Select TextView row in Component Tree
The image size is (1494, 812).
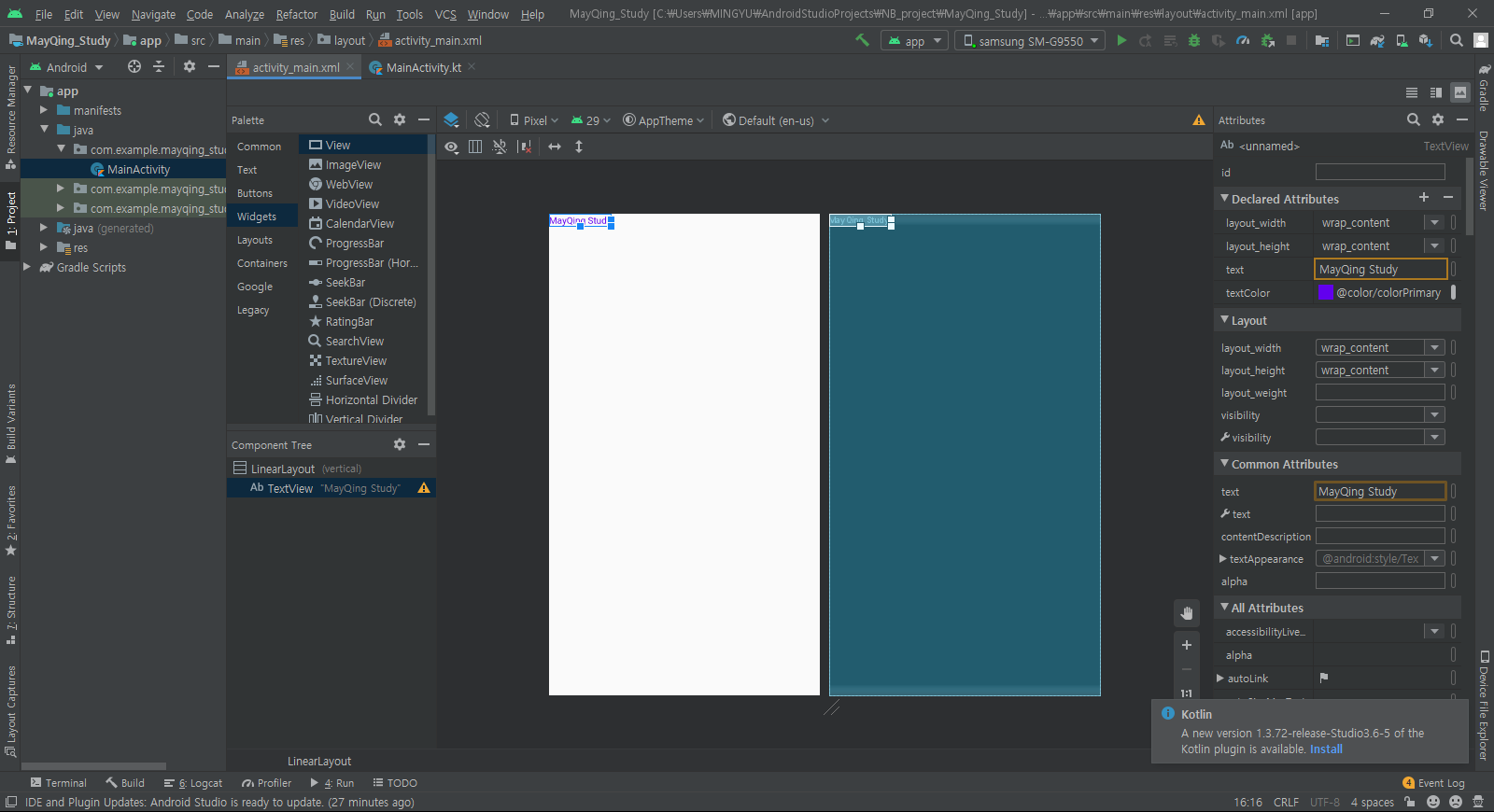pos(331,488)
